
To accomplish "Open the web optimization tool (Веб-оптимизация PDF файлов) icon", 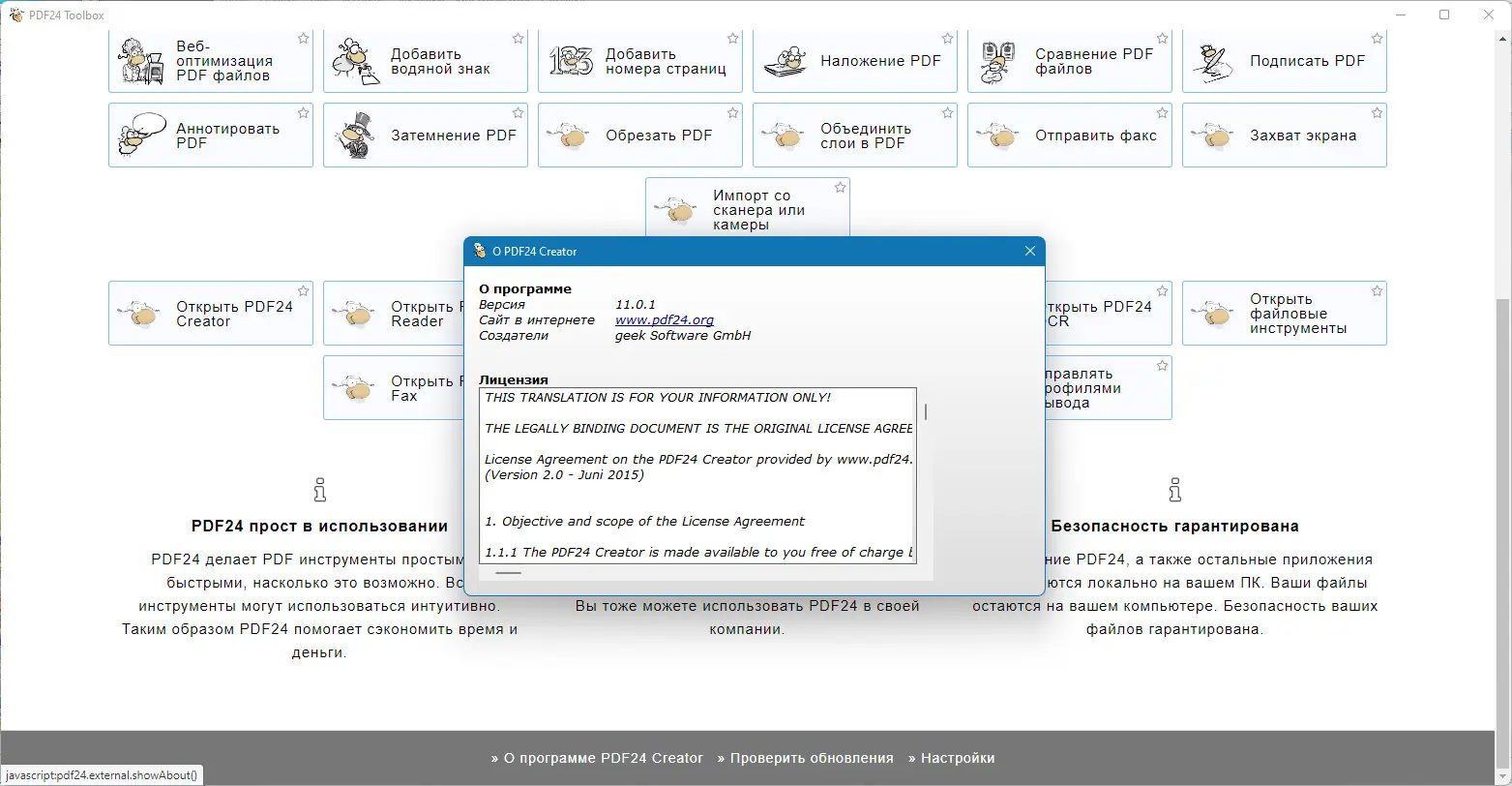I will 139,61.
